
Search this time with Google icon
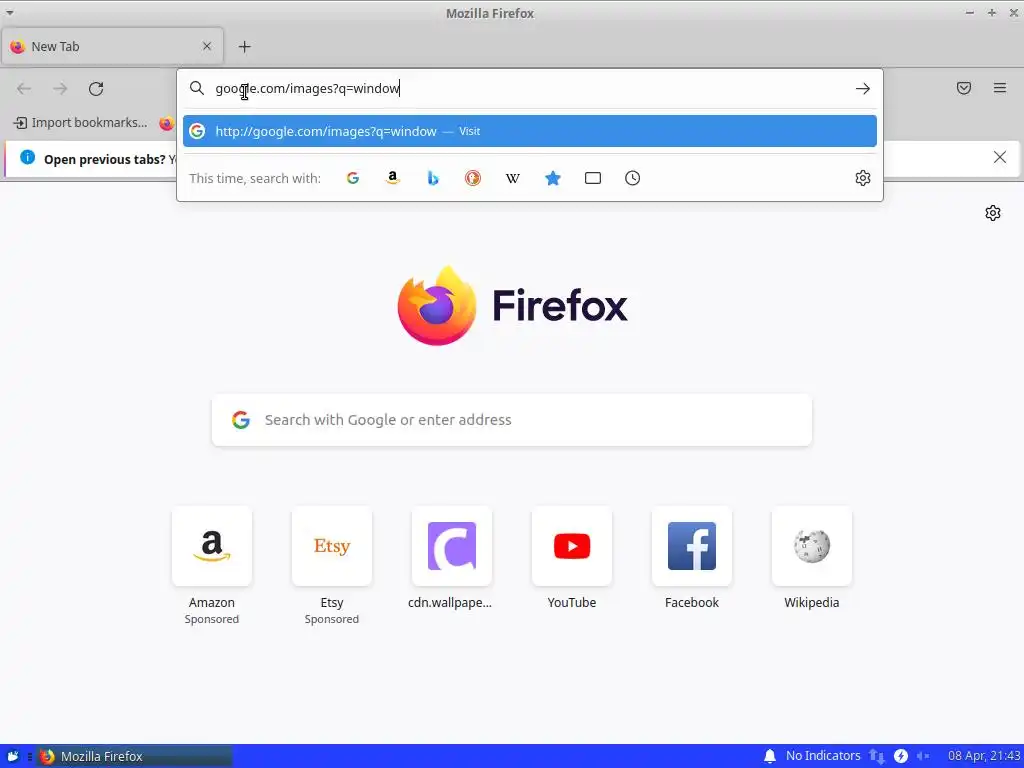tap(353, 178)
